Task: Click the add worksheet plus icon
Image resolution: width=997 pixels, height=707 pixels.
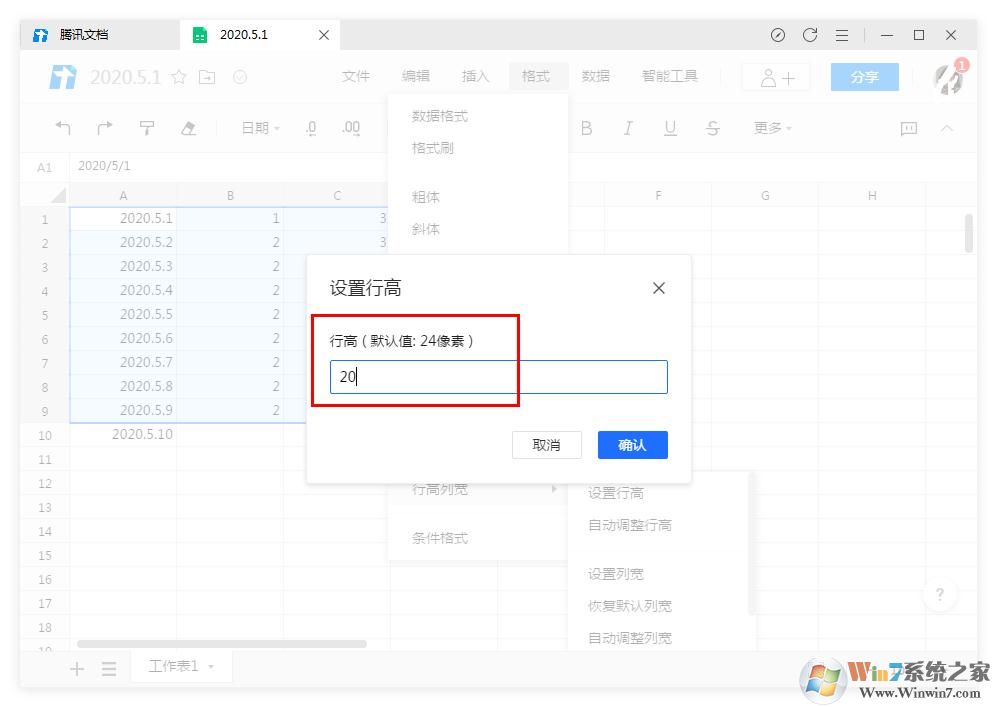Action: pyautogui.click(x=76, y=667)
